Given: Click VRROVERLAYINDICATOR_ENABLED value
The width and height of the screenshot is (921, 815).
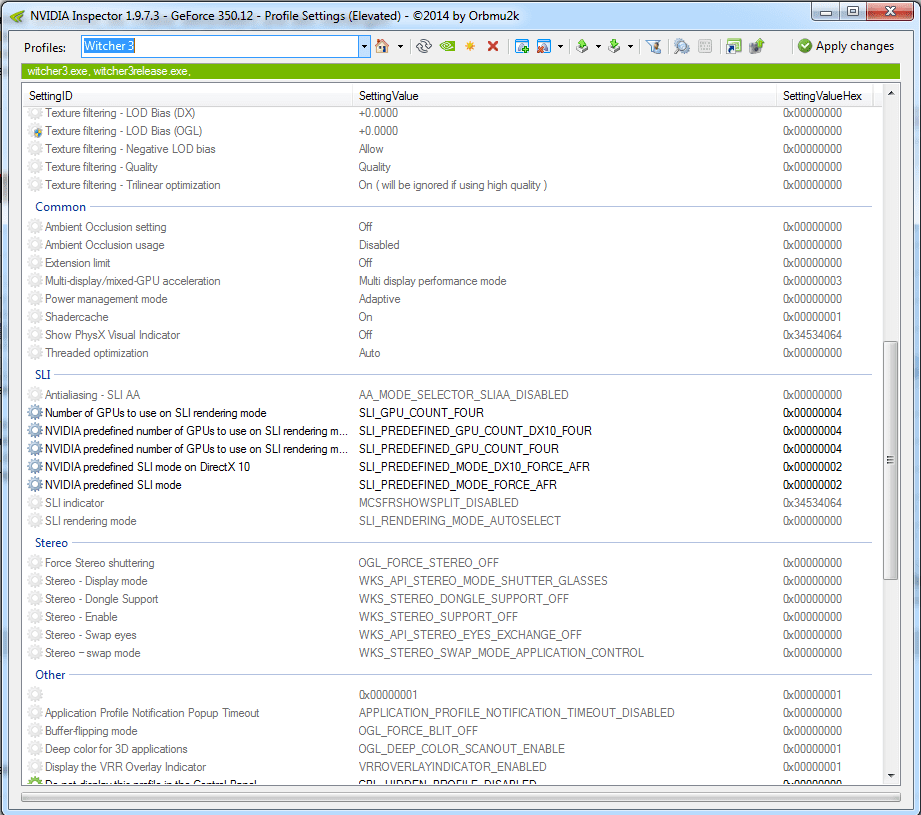Looking at the screenshot, I should tap(452, 767).
